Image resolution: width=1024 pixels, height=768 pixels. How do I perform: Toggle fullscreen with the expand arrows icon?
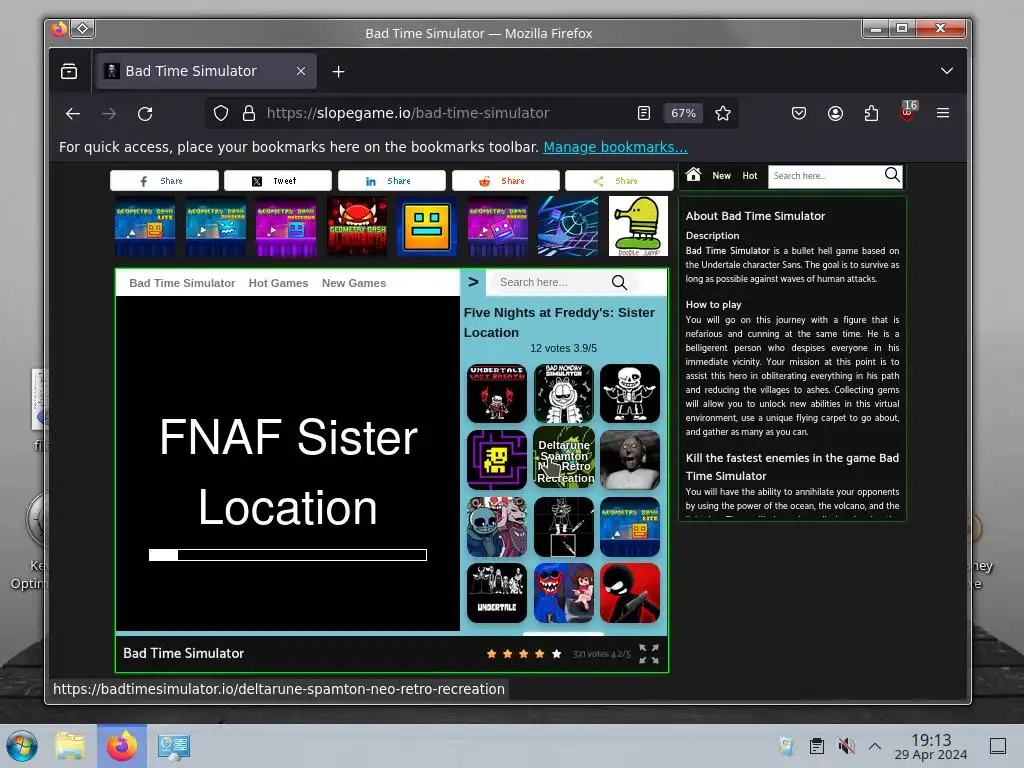pos(649,654)
